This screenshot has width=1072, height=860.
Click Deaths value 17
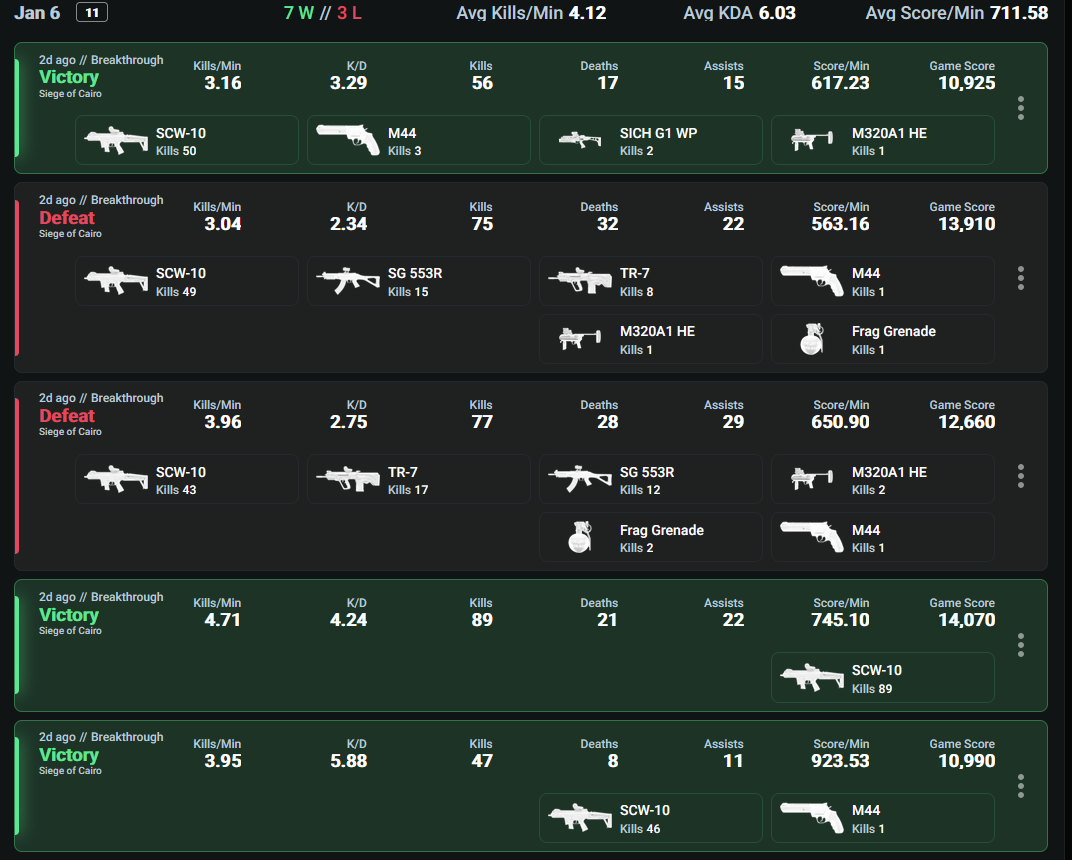pyautogui.click(x=608, y=83)
